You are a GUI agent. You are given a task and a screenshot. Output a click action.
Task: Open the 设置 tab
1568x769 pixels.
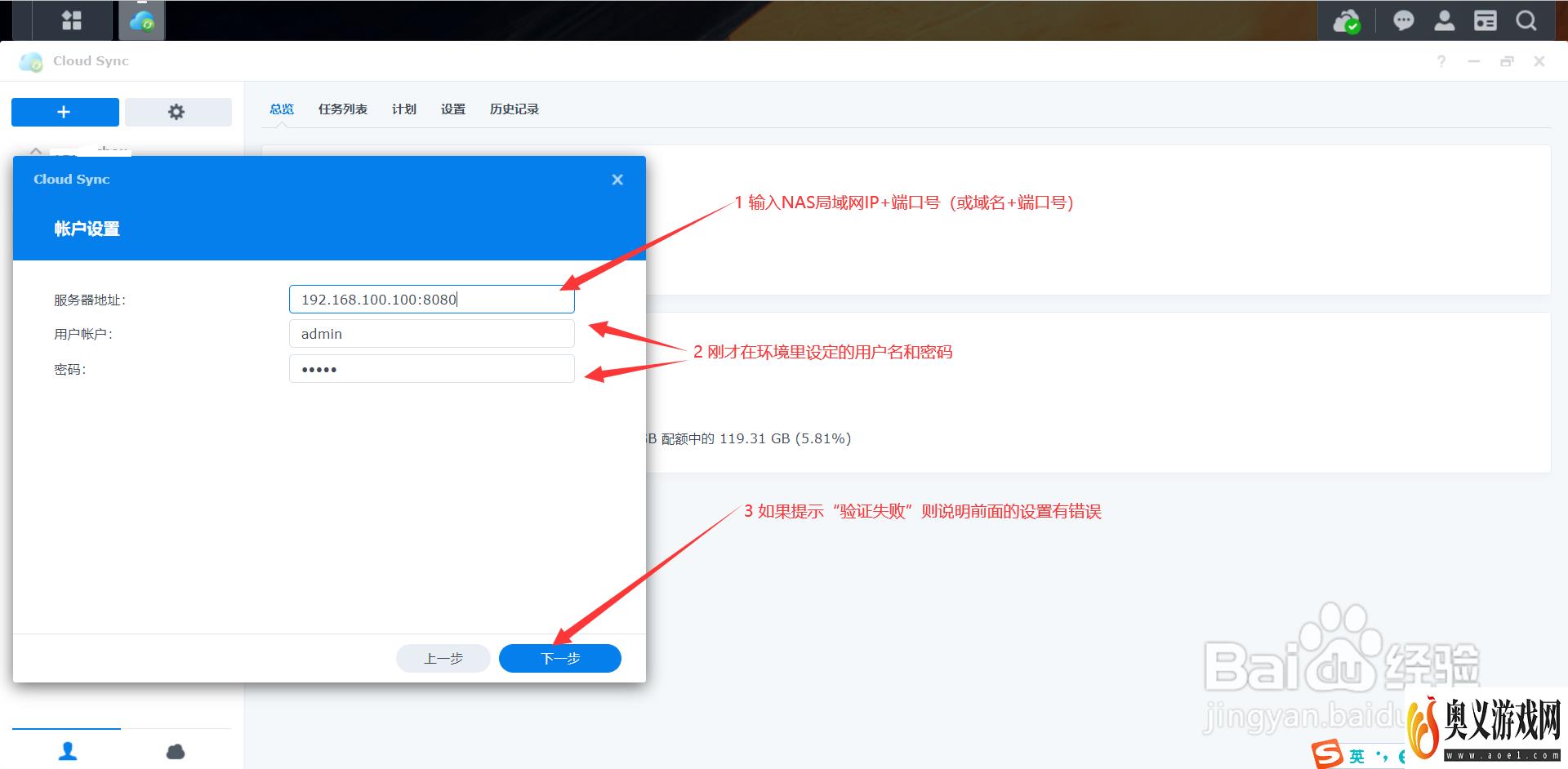pos(453,109)
